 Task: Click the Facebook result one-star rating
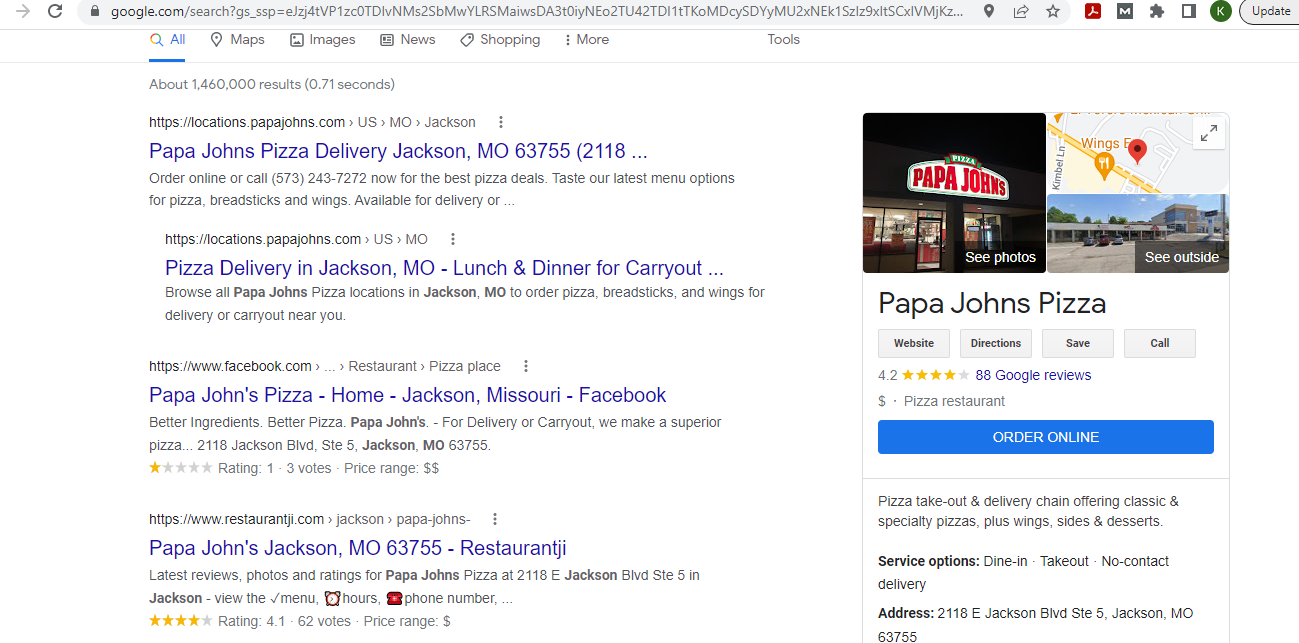click(181, 468)
